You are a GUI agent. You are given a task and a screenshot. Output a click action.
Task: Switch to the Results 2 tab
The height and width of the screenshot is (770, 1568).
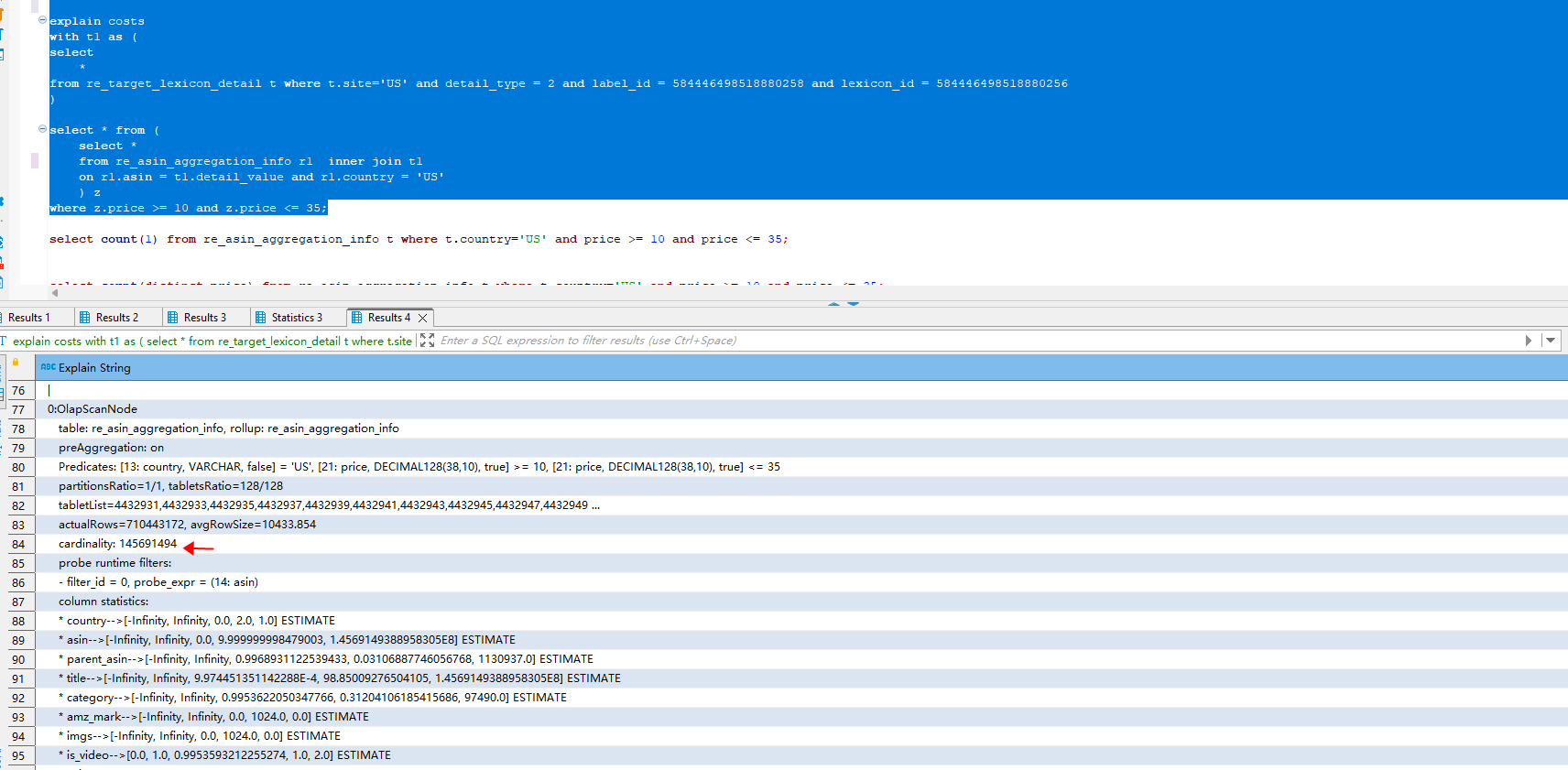[116, 318]
